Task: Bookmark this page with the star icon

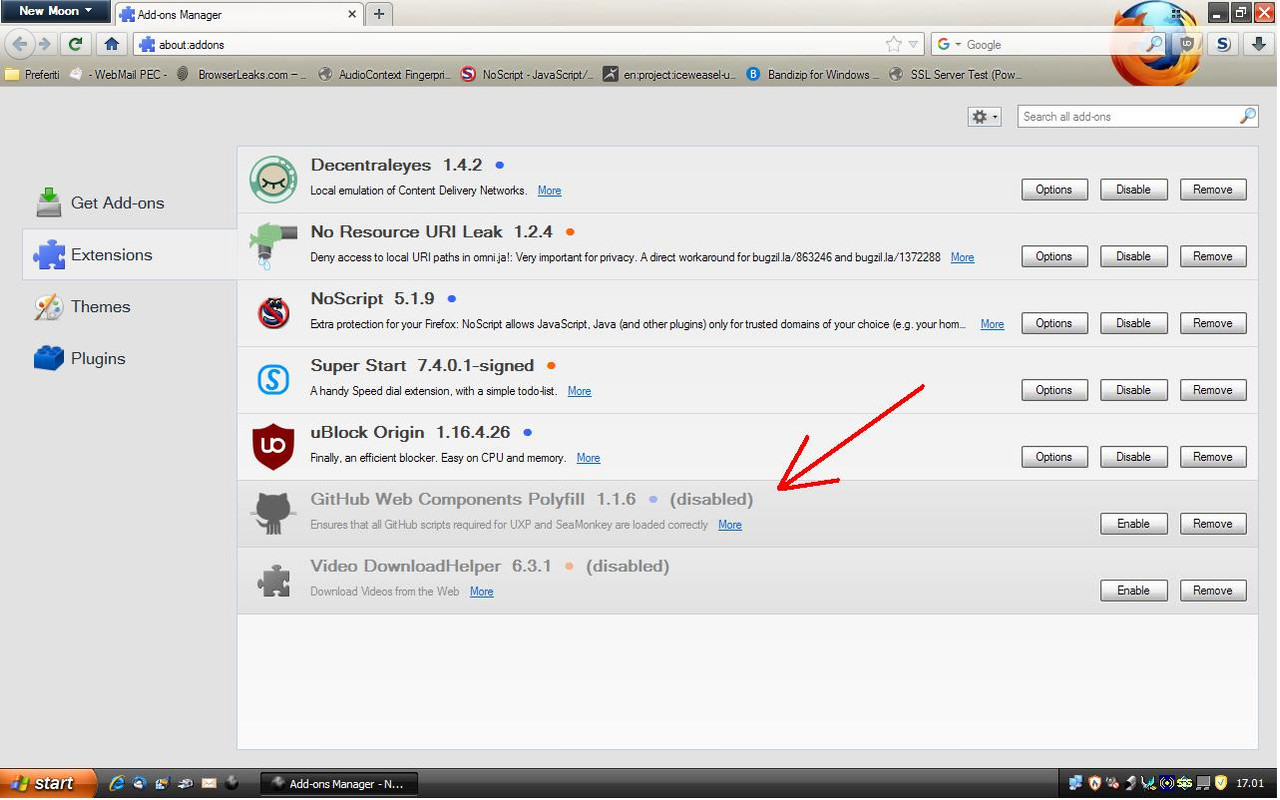Action: tap(893, 44)
